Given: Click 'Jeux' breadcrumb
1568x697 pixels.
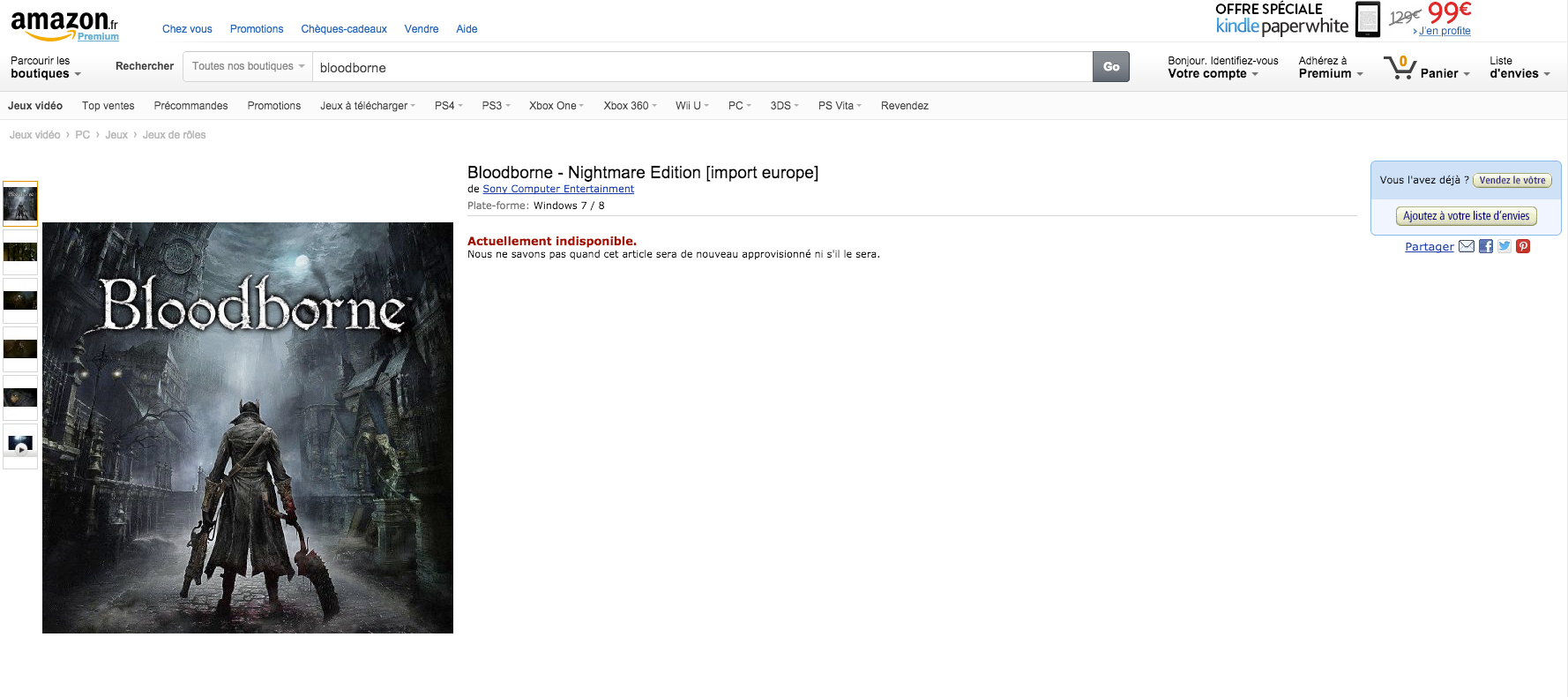Looking at the screenshot, I should click(116, 135).
